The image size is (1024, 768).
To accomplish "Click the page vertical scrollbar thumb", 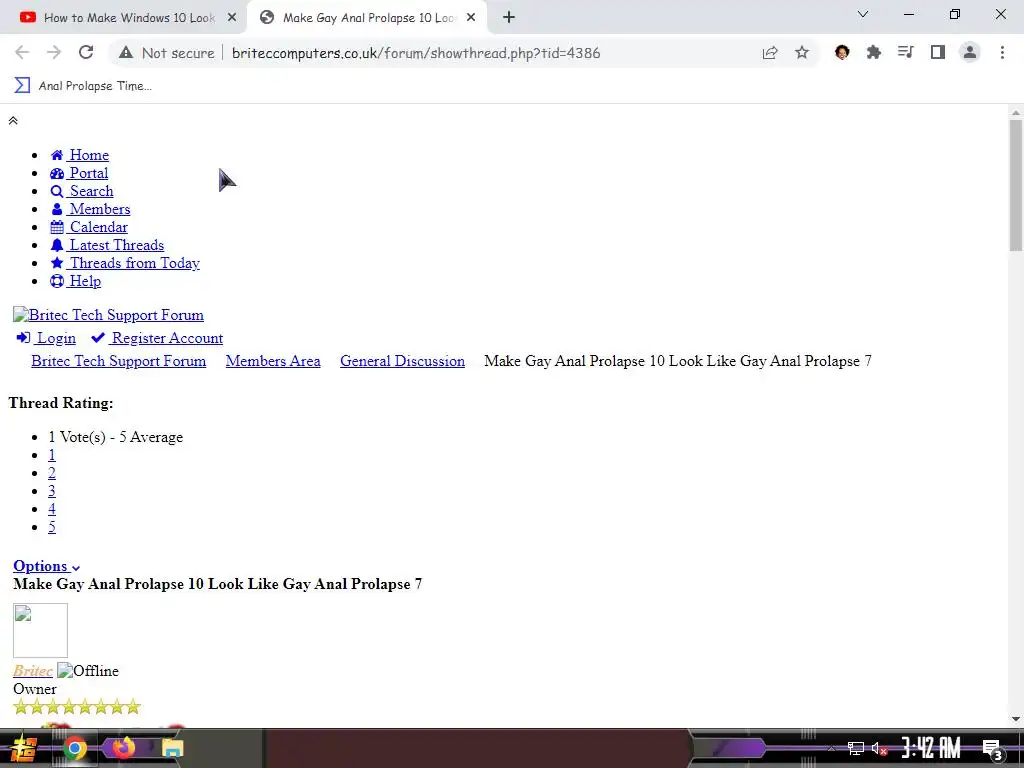I will [1016, 185].
